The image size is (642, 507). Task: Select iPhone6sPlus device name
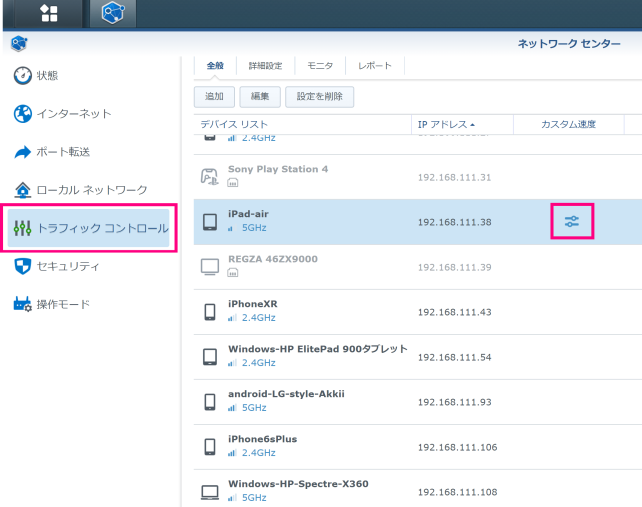(x=262, y=439)
